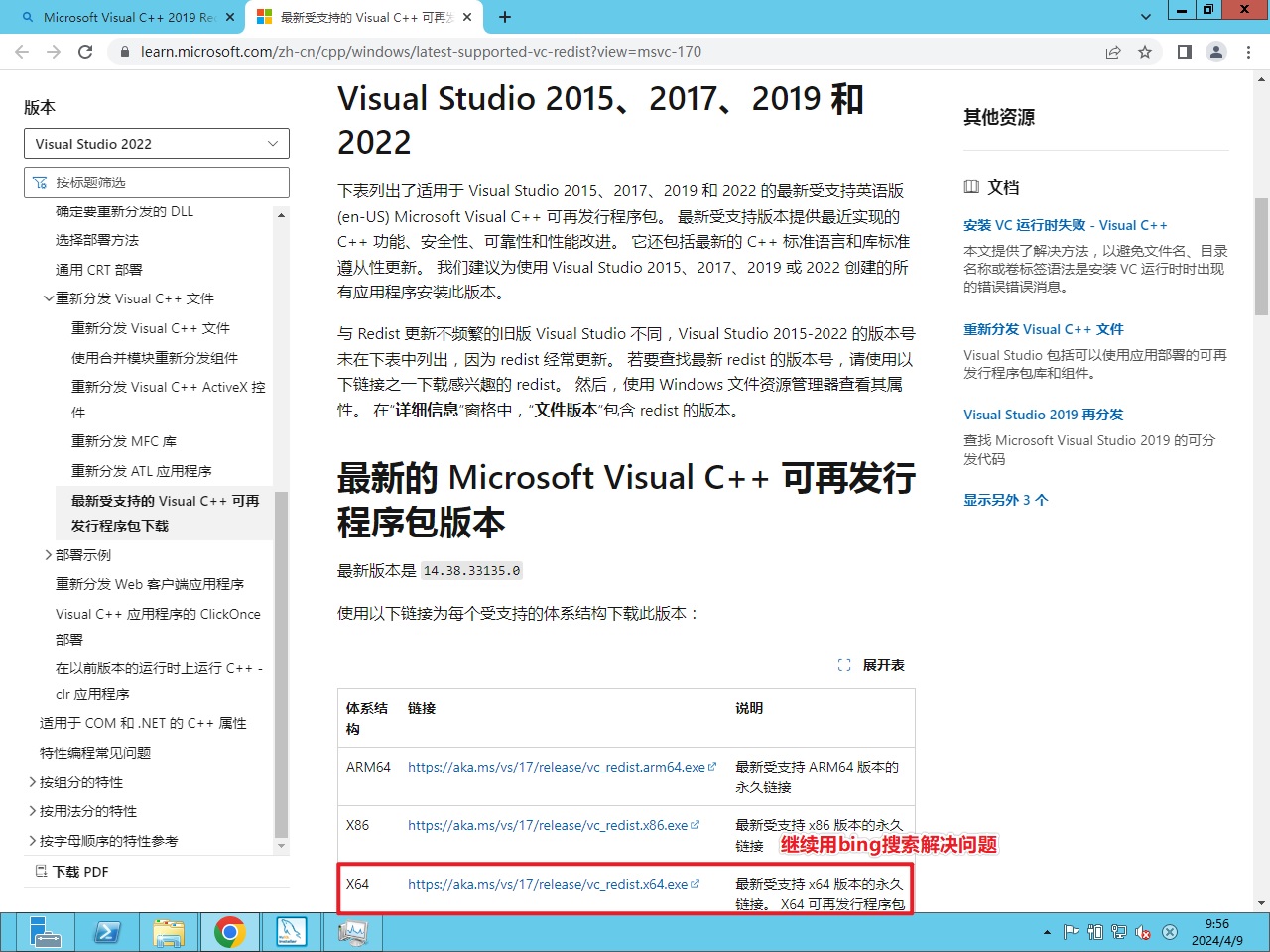
Task: Reload the current page
Action: click(85, 52)
